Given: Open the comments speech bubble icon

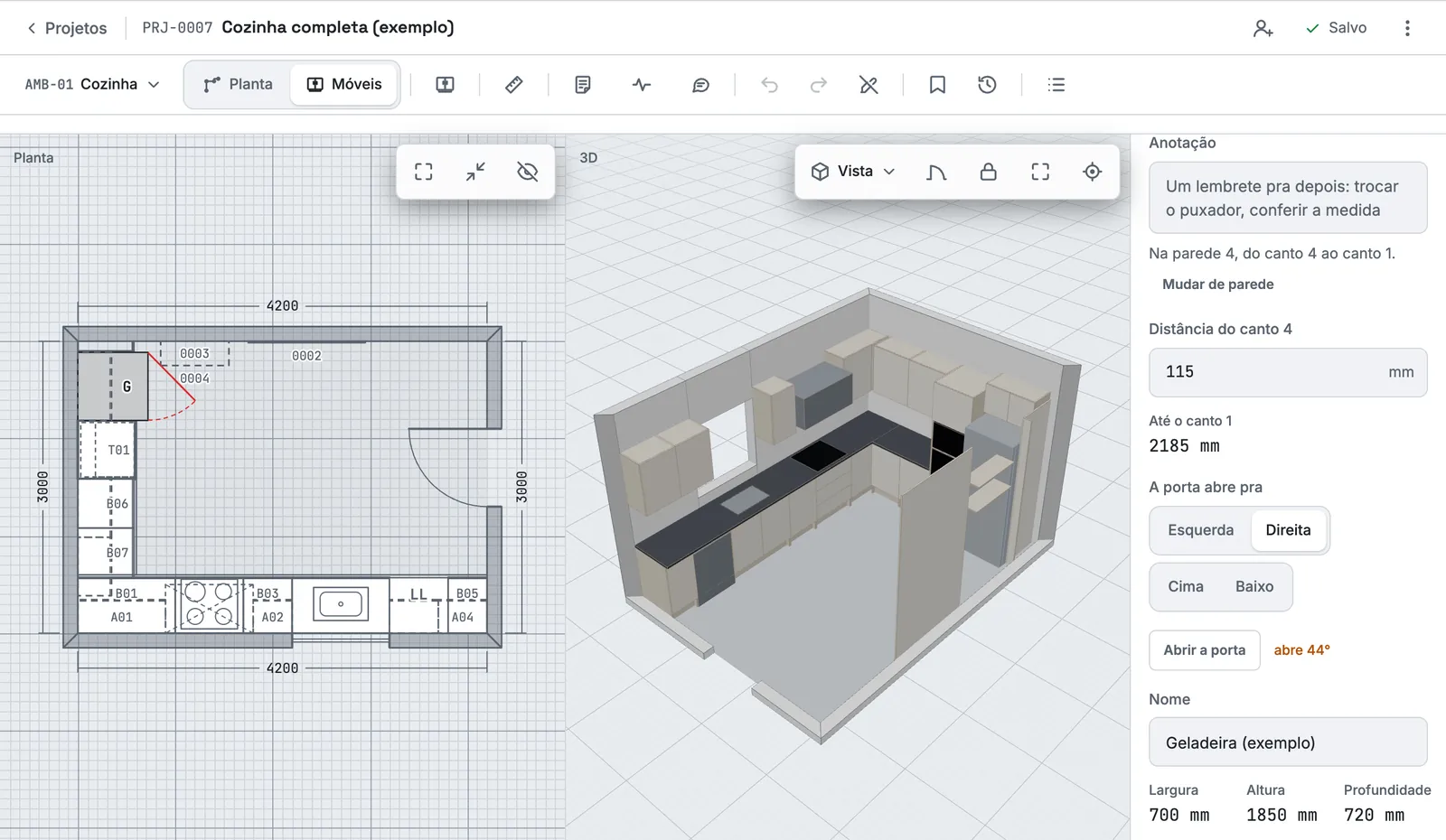Looking at the screenshot, I should point(700,85).
